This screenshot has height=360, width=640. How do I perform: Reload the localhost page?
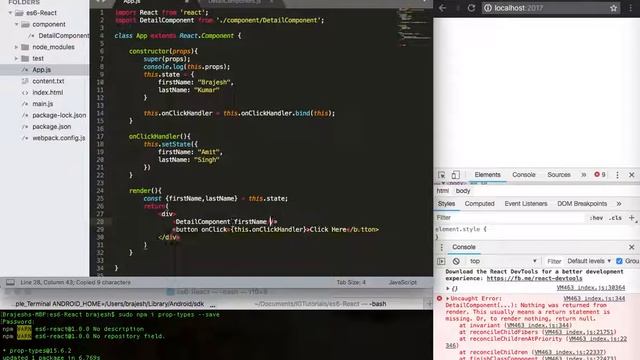tap(471, 8)
